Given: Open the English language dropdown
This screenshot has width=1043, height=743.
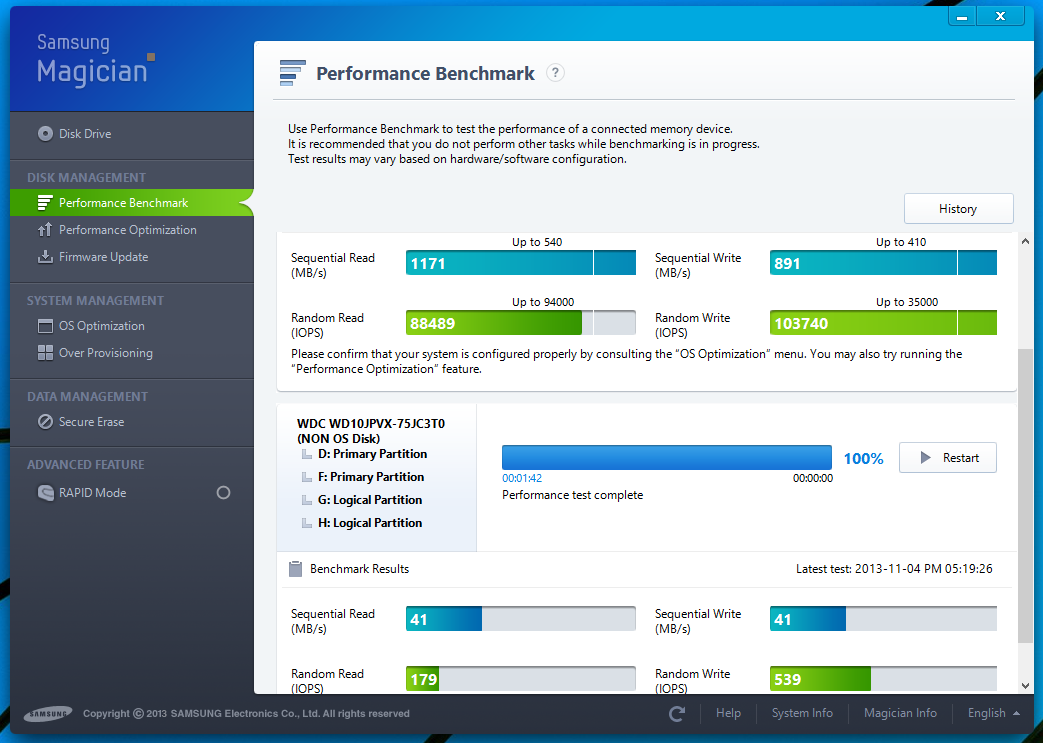Looking at the screenshot, I should (x=994, y=713).
